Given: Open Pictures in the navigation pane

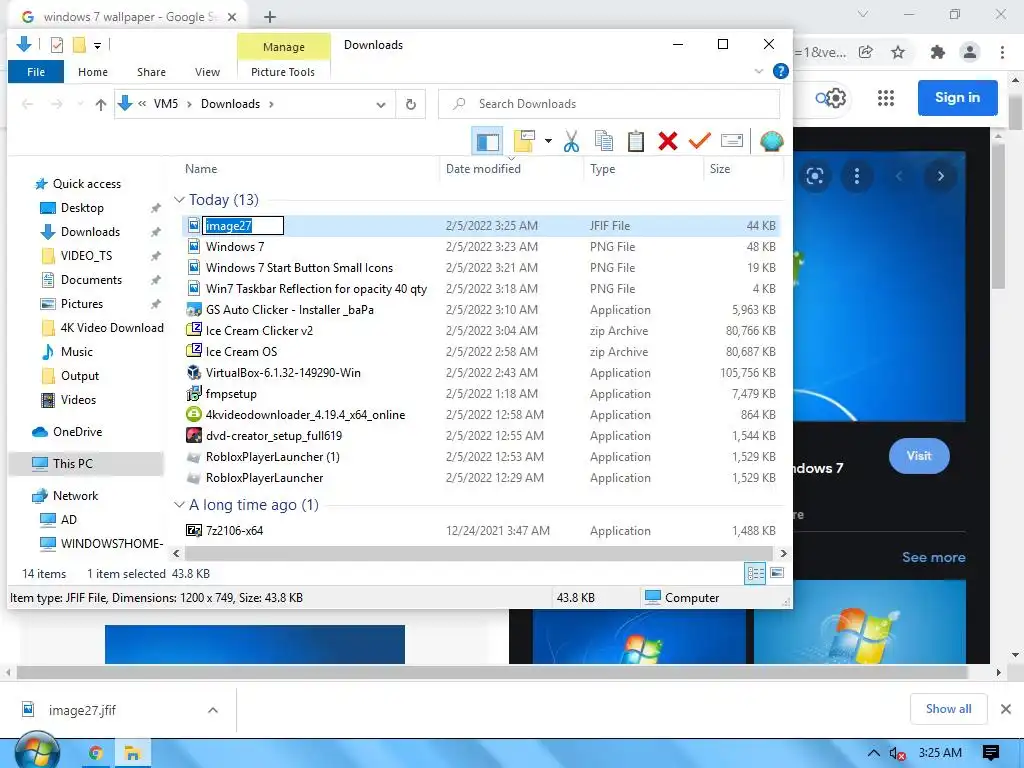Looking at the screenshot, I should (82, 304).
